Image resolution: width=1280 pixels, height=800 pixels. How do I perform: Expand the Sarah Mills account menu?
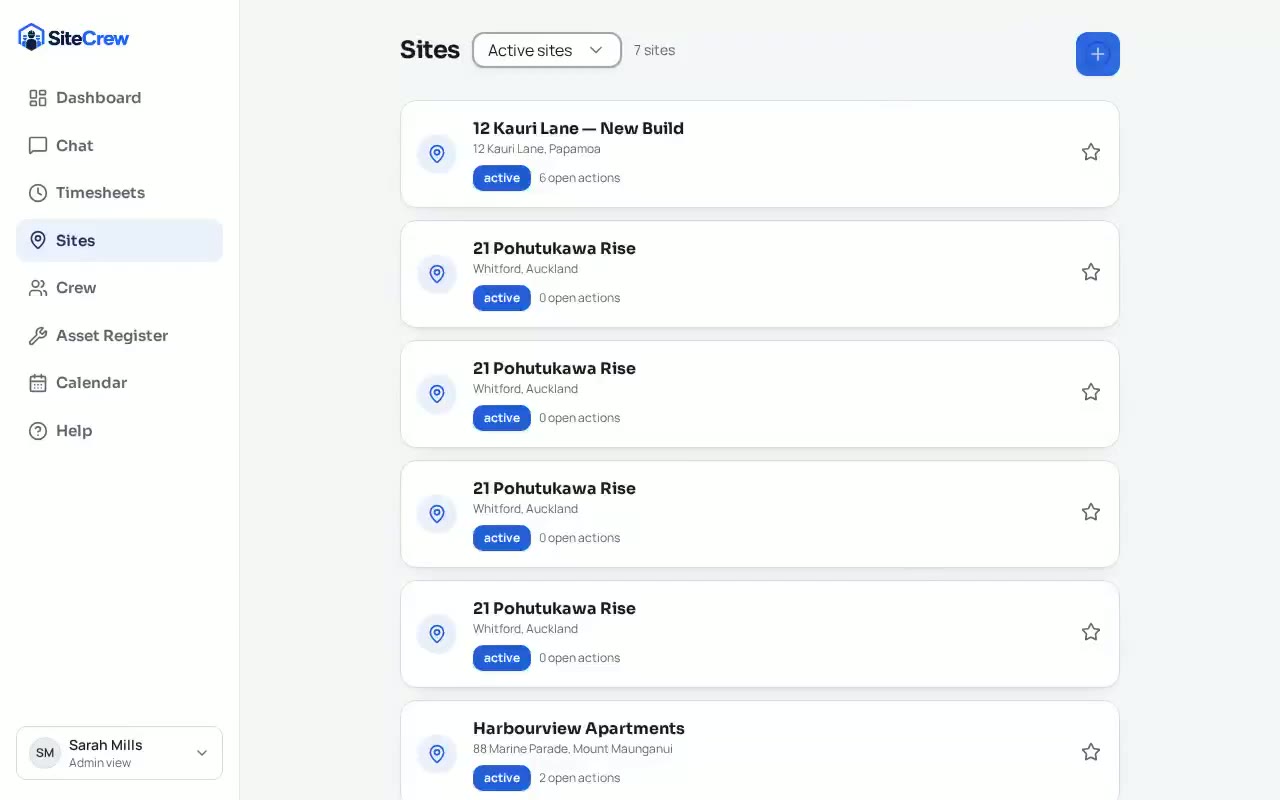point(119,753)
